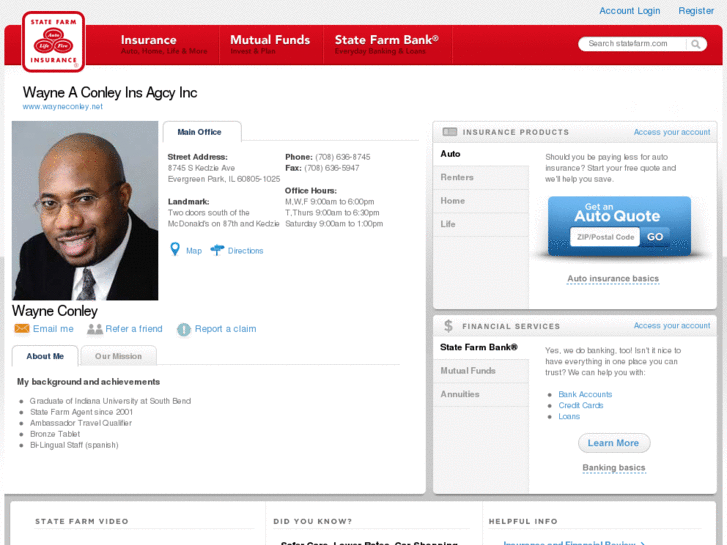Click the Account Login link

[x=630, y=11]
